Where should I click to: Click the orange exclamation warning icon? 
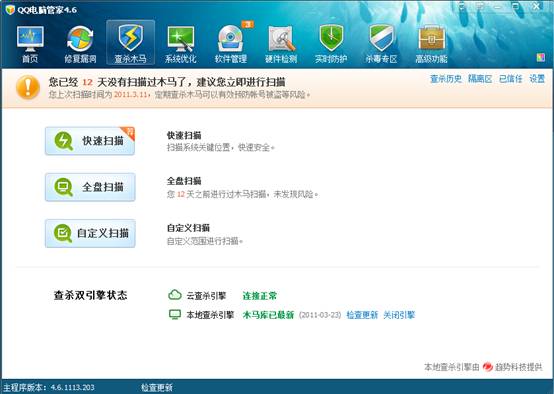pos(28,87)
